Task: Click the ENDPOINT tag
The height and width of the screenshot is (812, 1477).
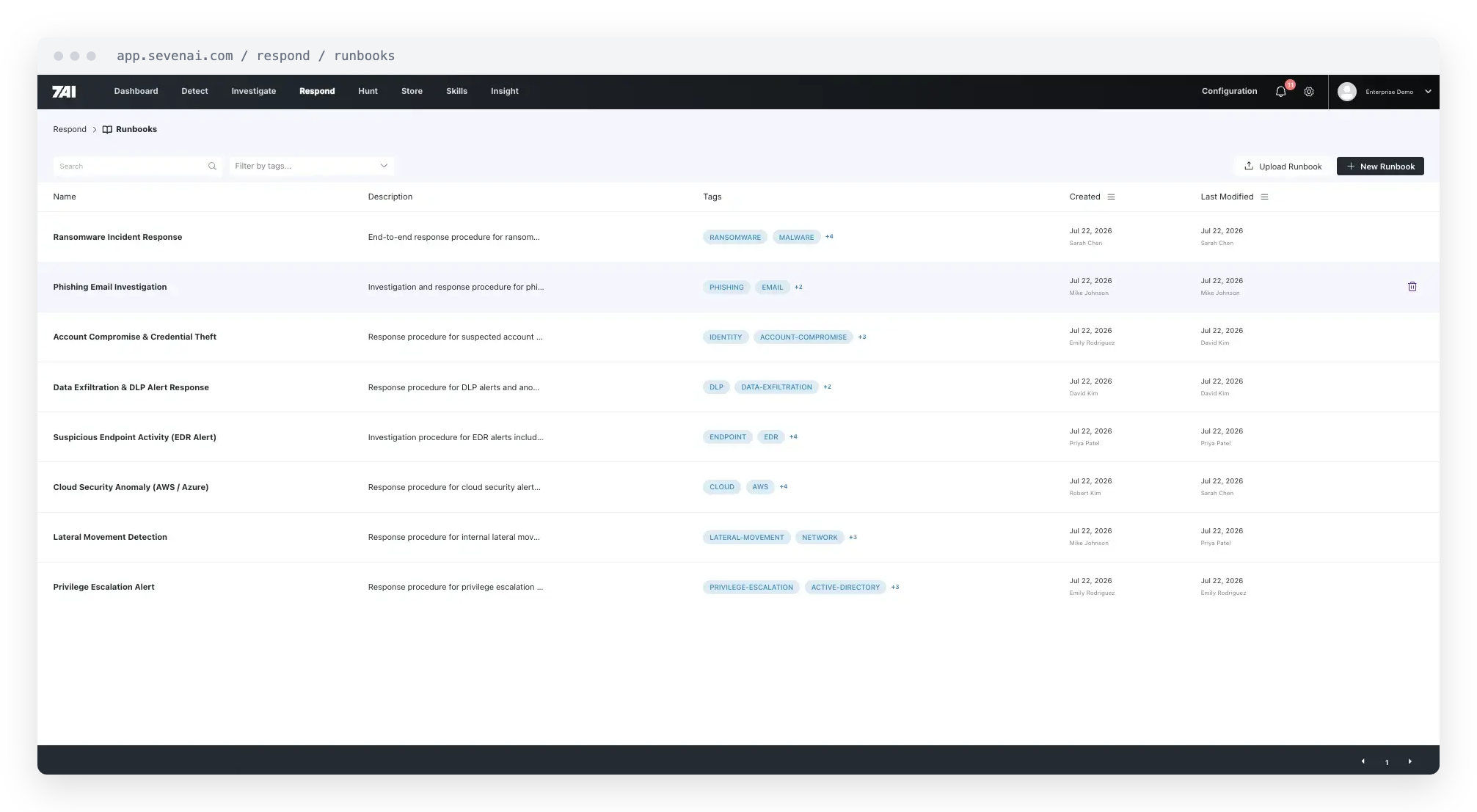Action: [728, 437]
